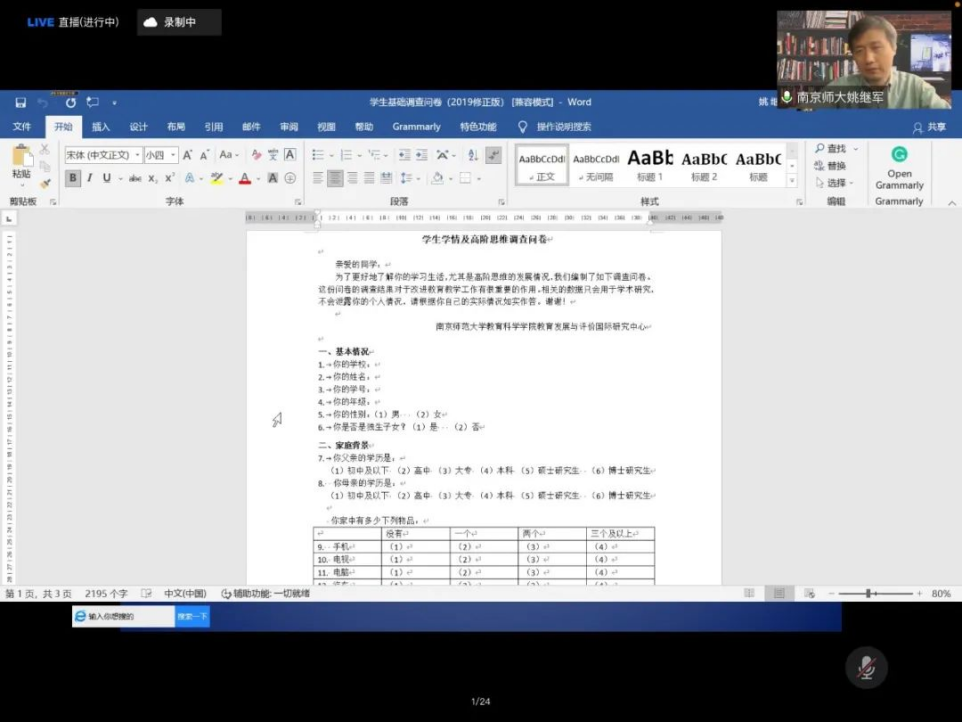
Task: Click the 替换 replace button
Action: pyautogui.click(x=830, y=166)
